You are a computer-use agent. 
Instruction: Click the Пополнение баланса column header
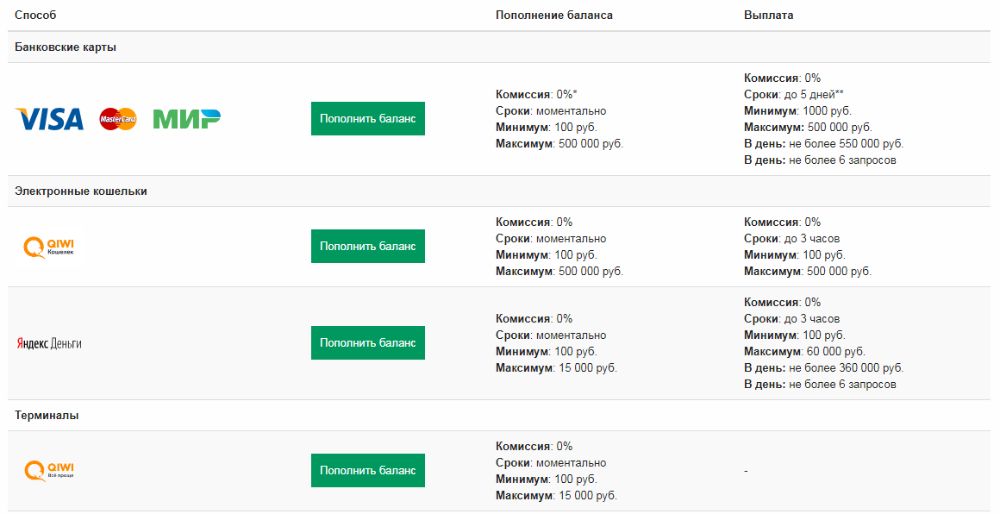[554, 15]
